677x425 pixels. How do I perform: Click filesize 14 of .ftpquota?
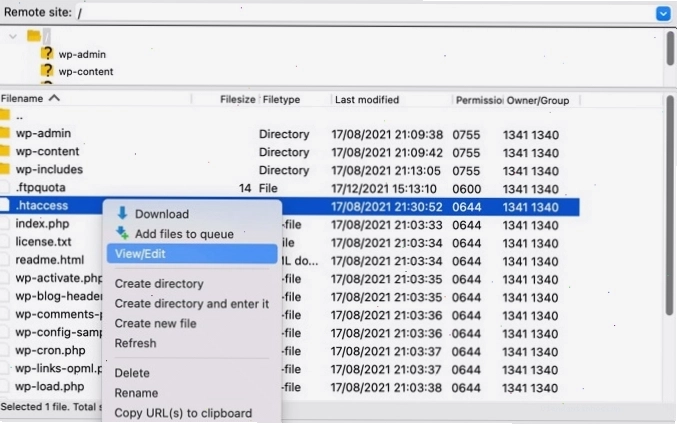tap(245, 188)
